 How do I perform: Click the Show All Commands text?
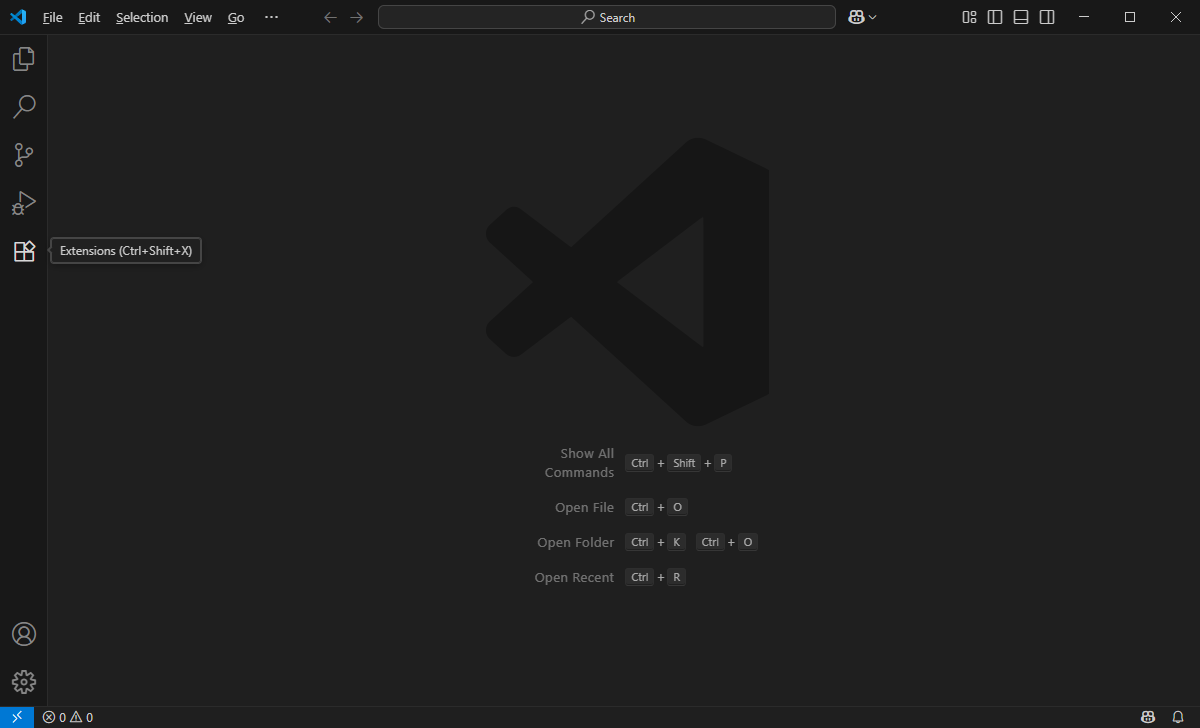tap(579, 463)
